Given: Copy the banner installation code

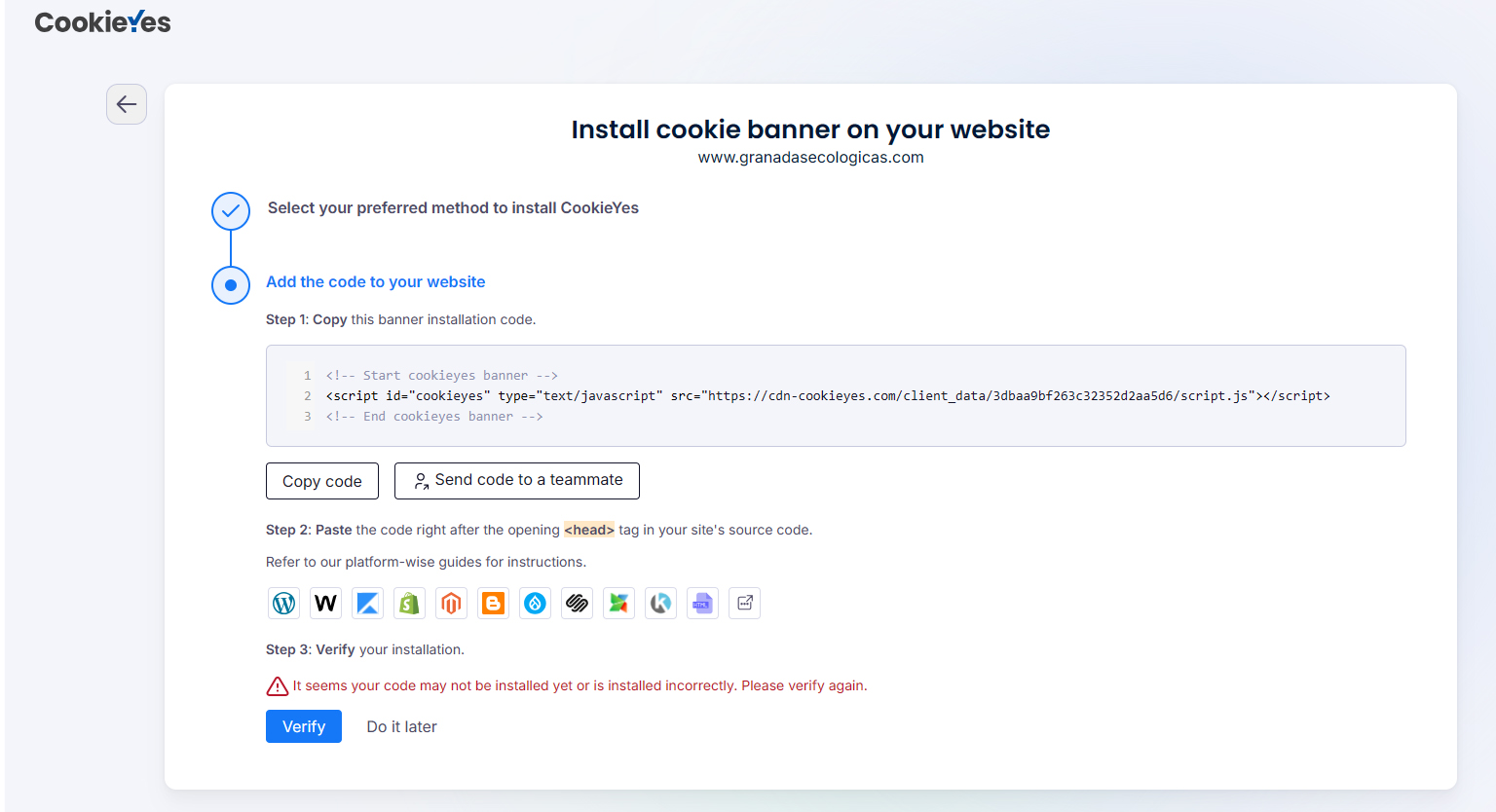Looking at the screenshot, I should (x=322, y=481).
